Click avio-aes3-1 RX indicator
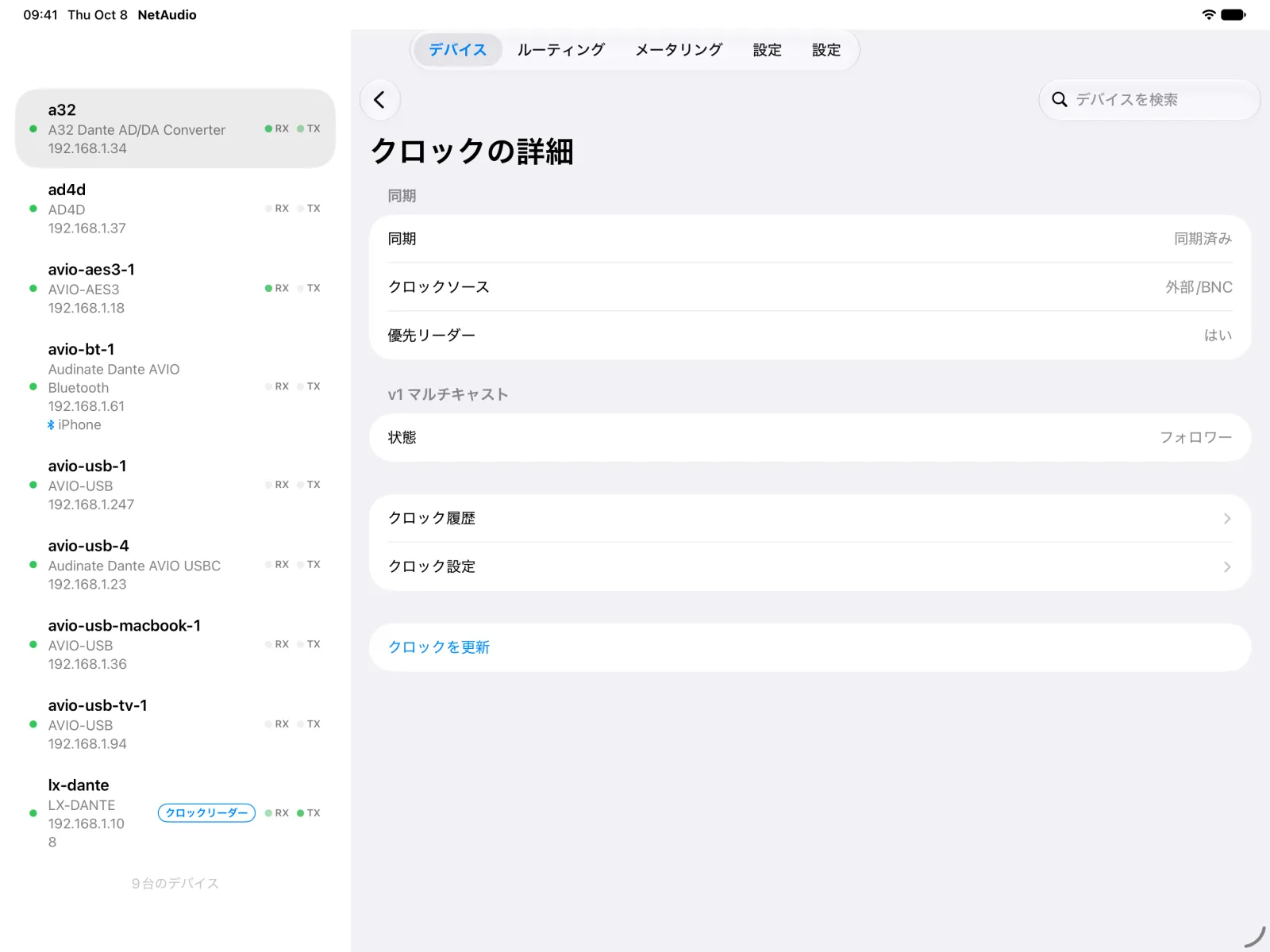This screenshot has width=1270, height=952. pos(277,288)
